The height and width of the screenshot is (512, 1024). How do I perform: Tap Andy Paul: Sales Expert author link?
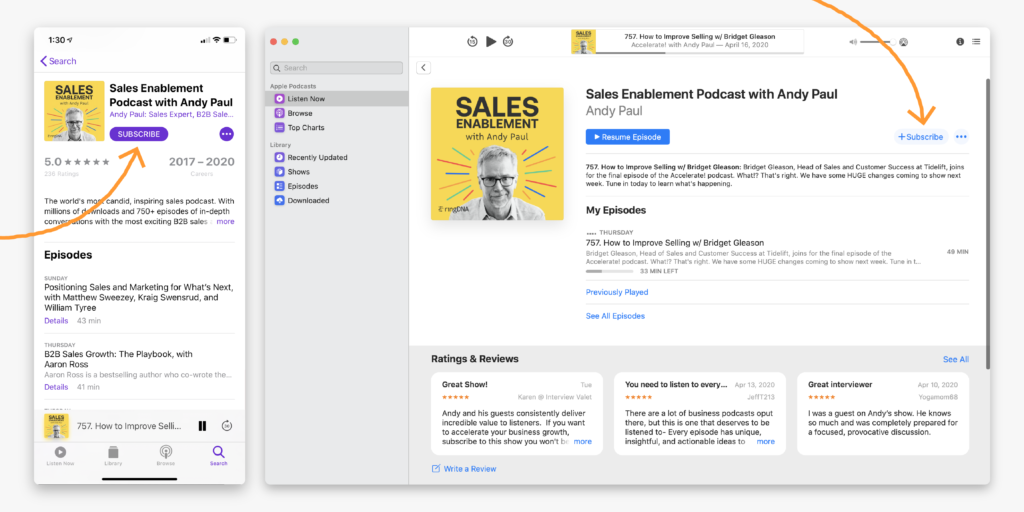click(171, 114)
